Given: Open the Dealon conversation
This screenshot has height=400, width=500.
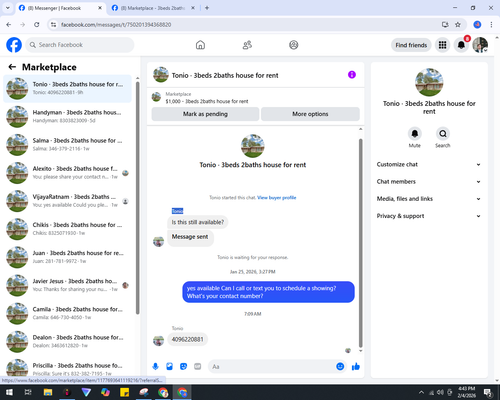Looking at the screenshot, I should tap(67, 341).
